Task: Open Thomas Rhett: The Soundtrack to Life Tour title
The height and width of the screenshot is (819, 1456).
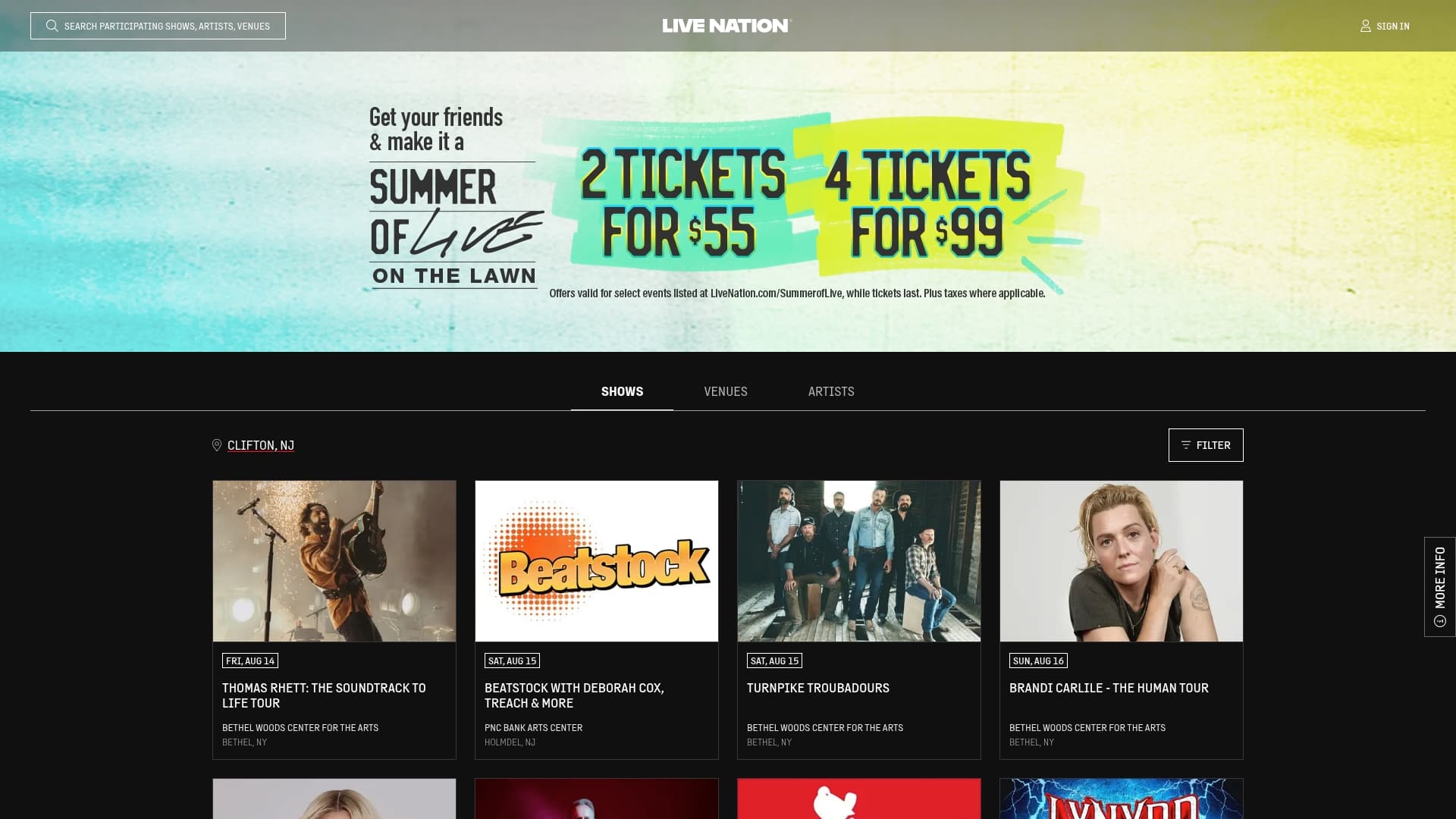Action: click(x=324, y=695)
